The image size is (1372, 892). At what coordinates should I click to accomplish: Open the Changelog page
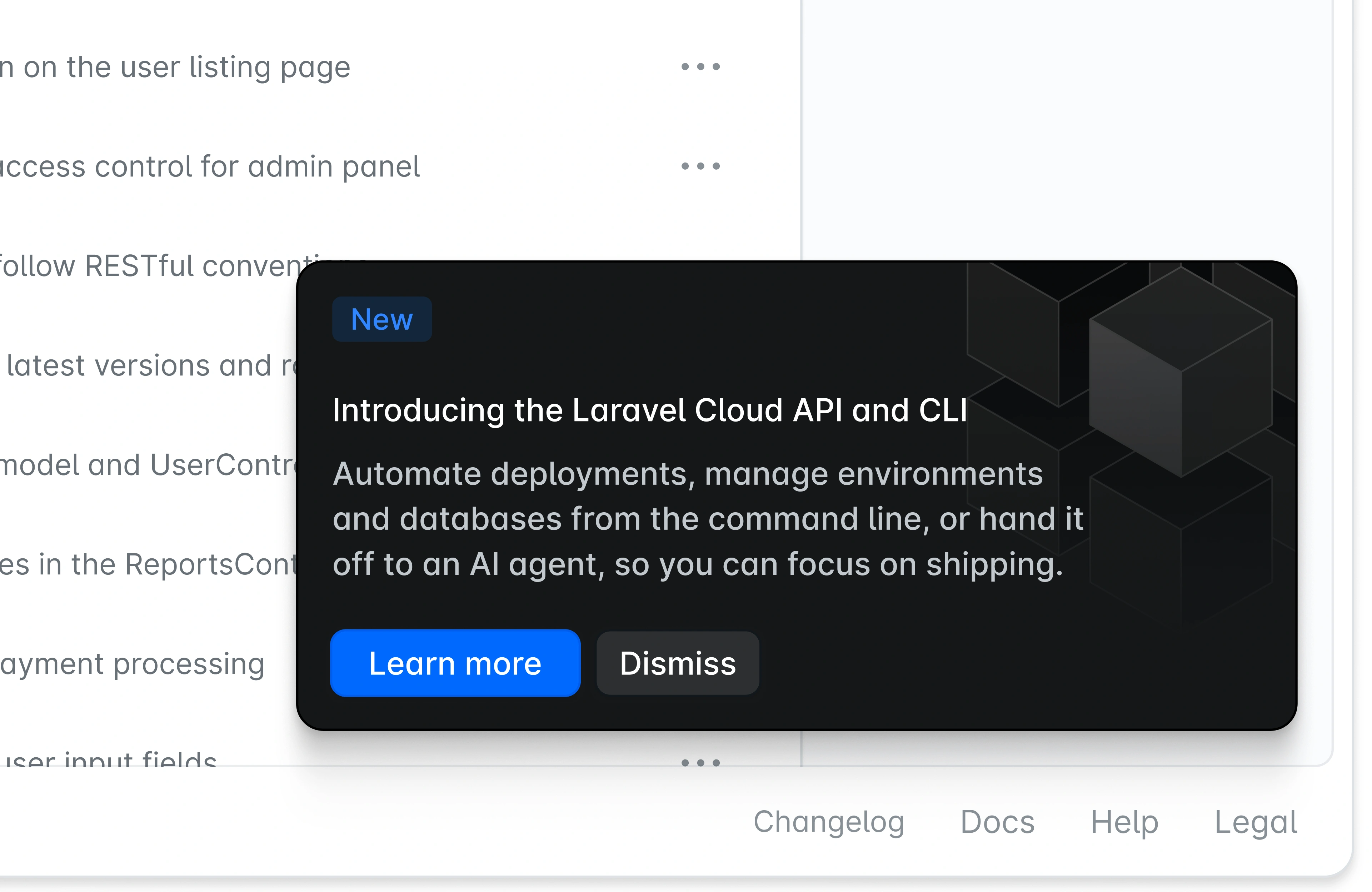pyautogui.click(x=828, y=822)
